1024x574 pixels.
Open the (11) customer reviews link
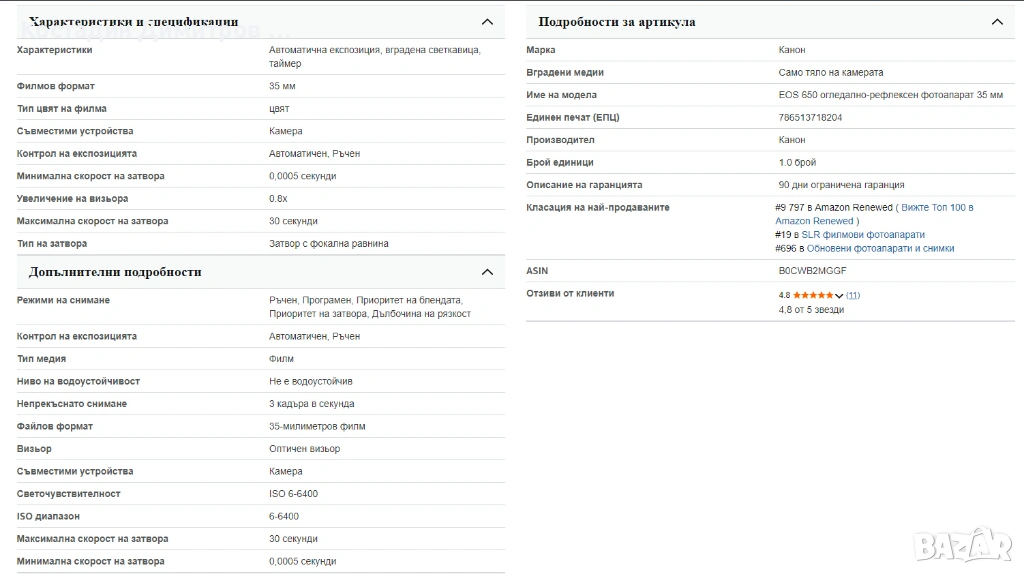click(x=853, y=295)
